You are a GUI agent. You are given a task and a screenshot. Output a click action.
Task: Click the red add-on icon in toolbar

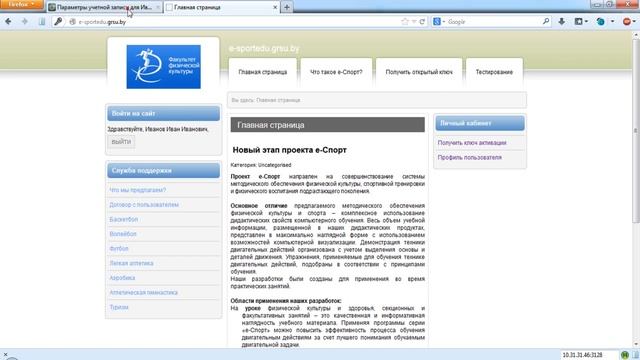[x=627, y=22]
